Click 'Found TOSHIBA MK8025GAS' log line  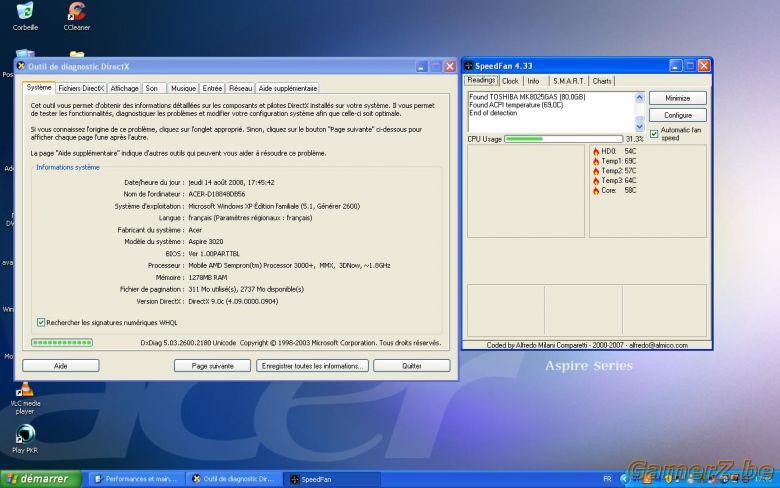pyautogui.click(x=527, y=97)
